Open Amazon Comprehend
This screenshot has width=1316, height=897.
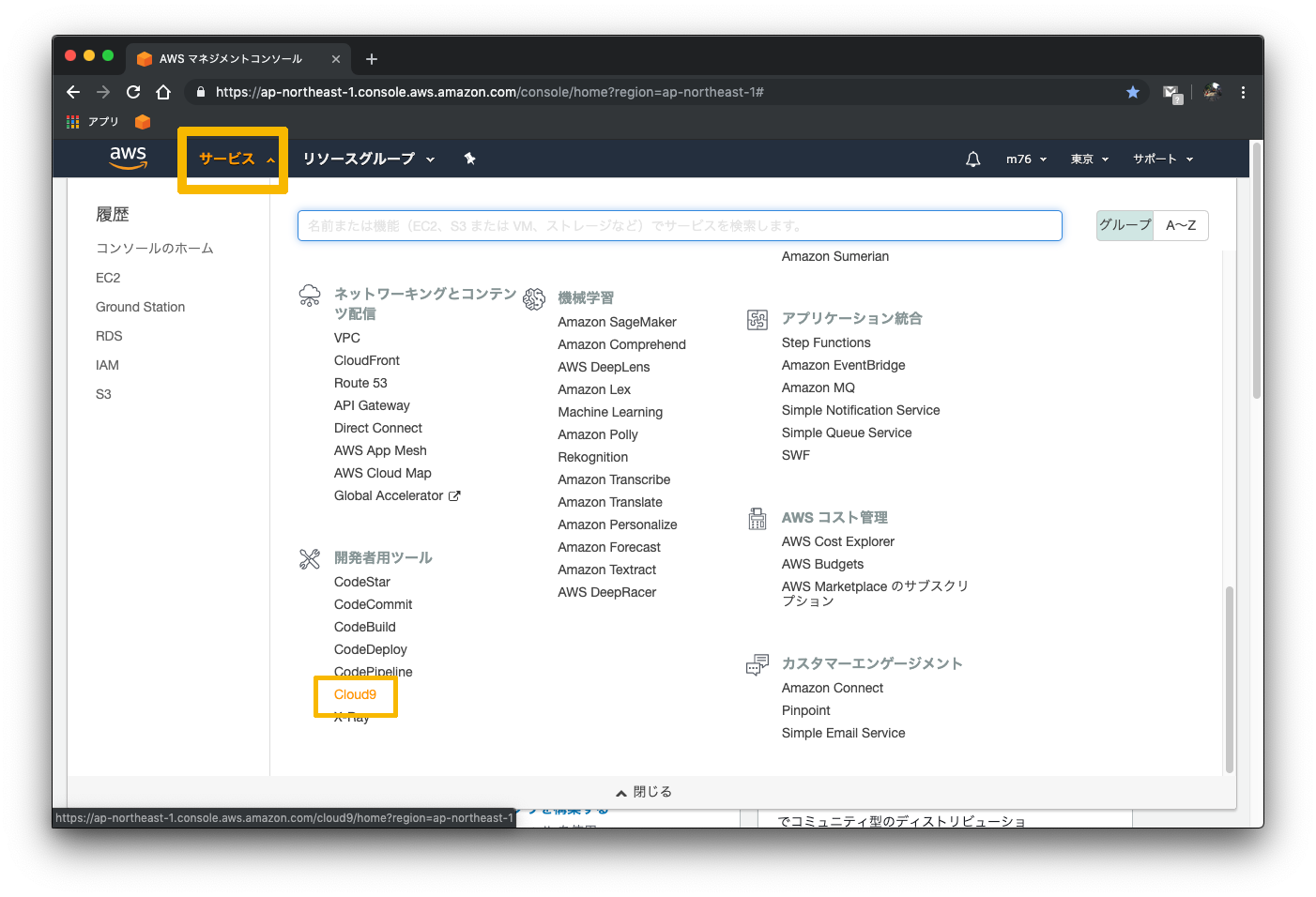621,344
